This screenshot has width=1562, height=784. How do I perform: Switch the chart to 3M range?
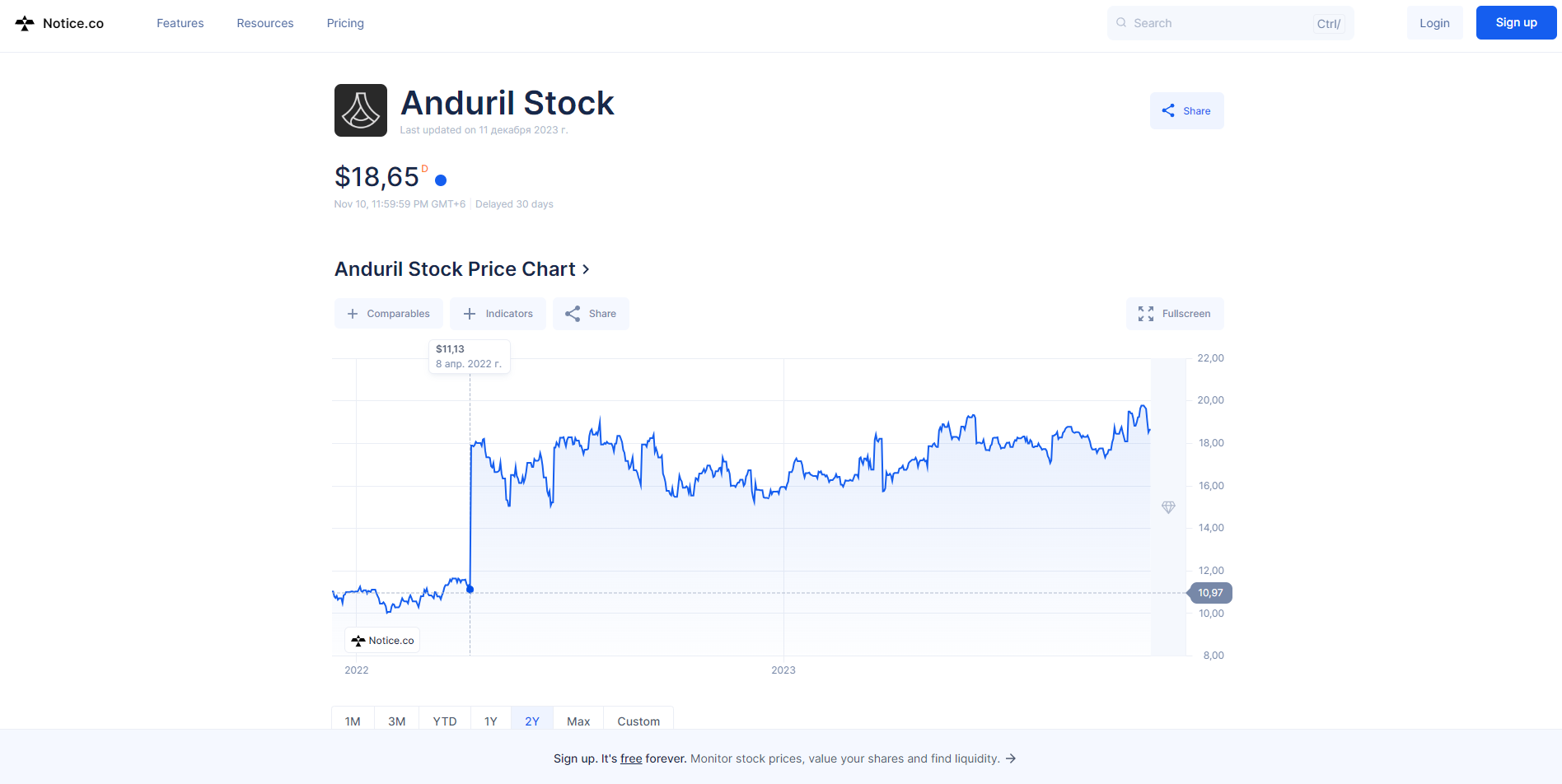point(396,721)
